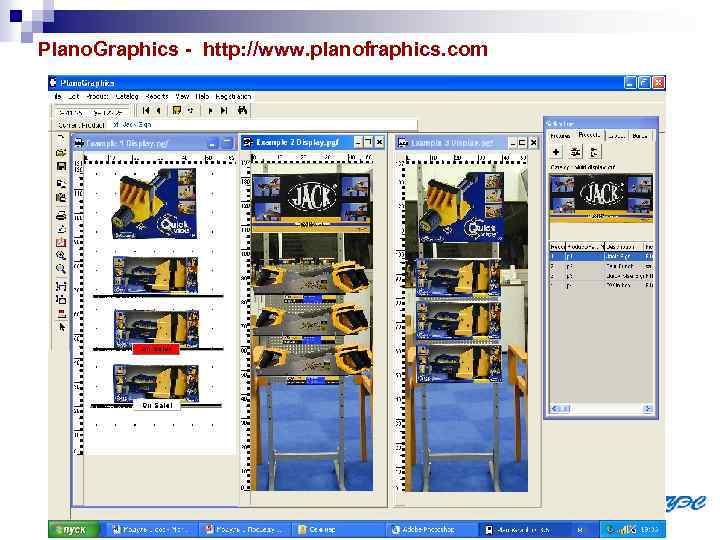Open the Product menu

coord(97,96)
